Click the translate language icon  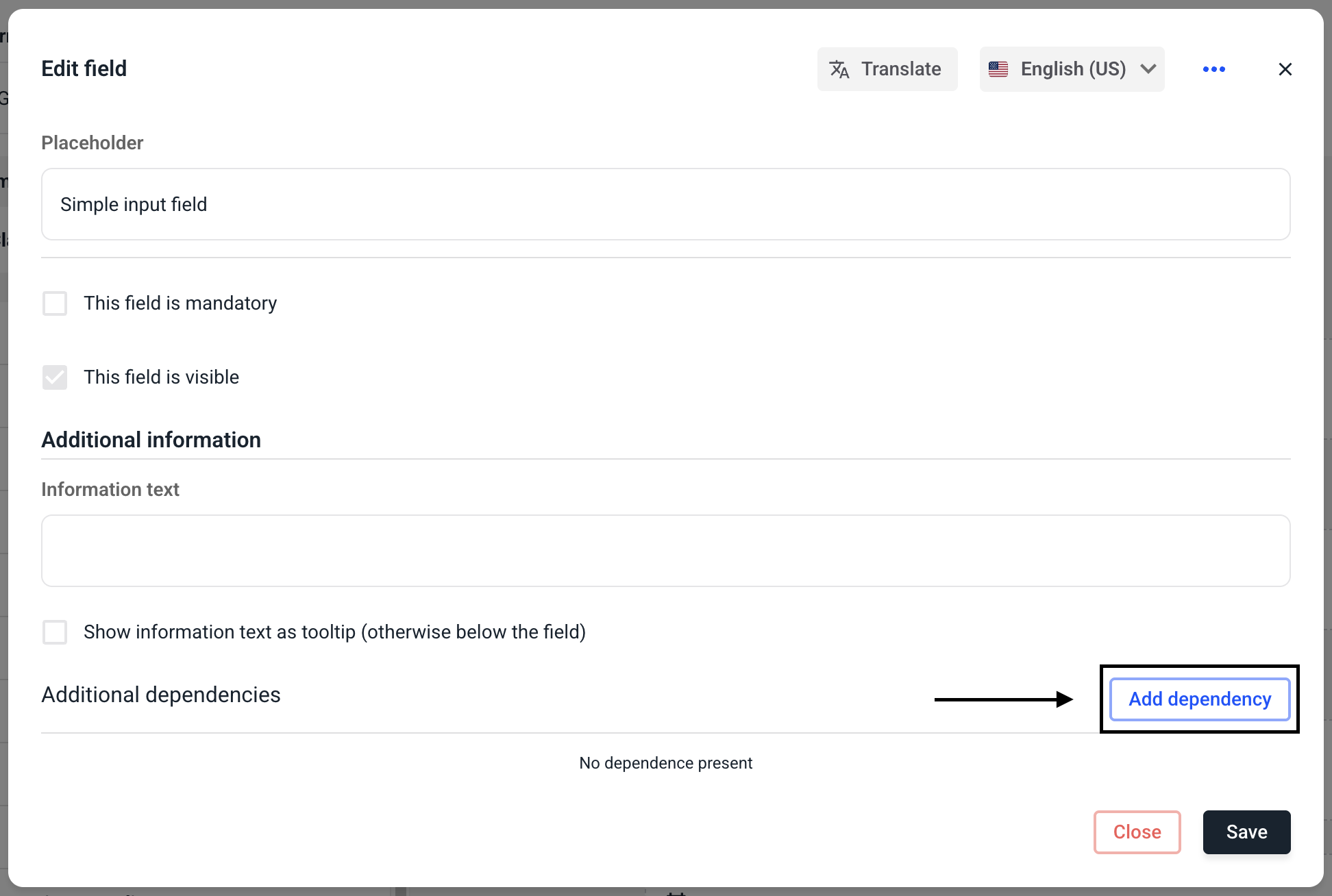(839, 69)
